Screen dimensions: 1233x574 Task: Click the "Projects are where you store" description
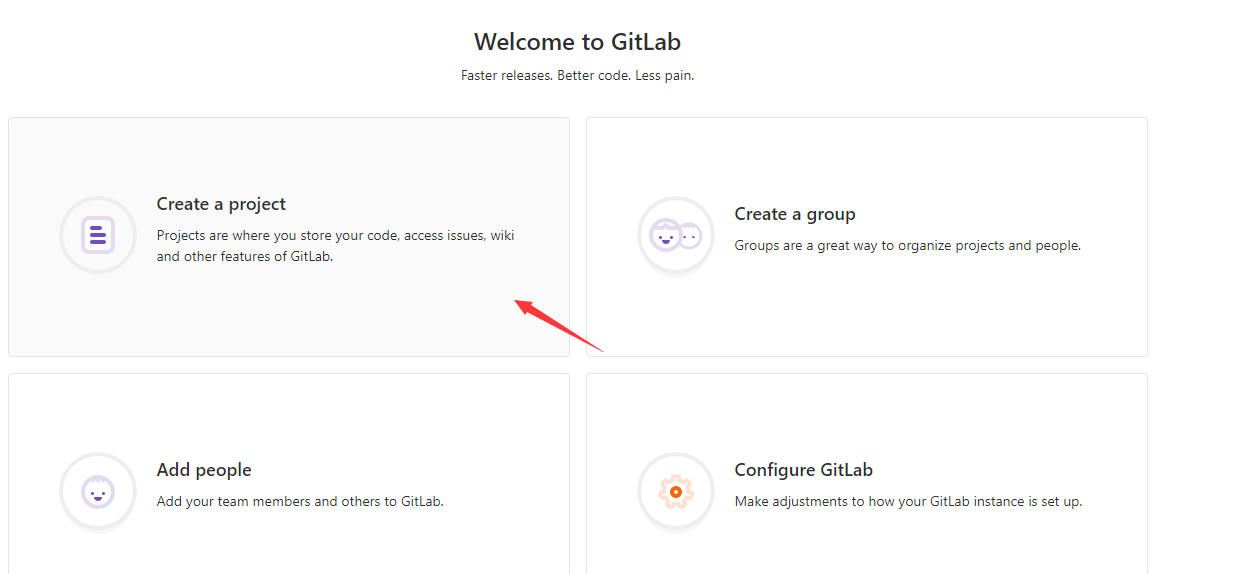(x=336, y=246)
